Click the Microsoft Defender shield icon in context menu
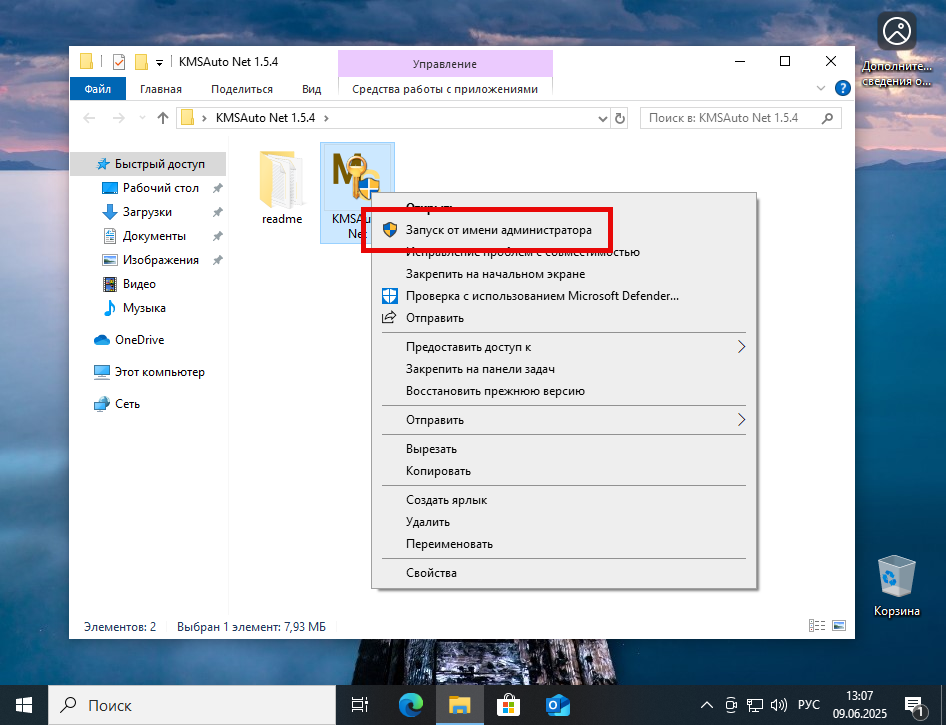This screenshot has width=946, height=725. (389, 295)
